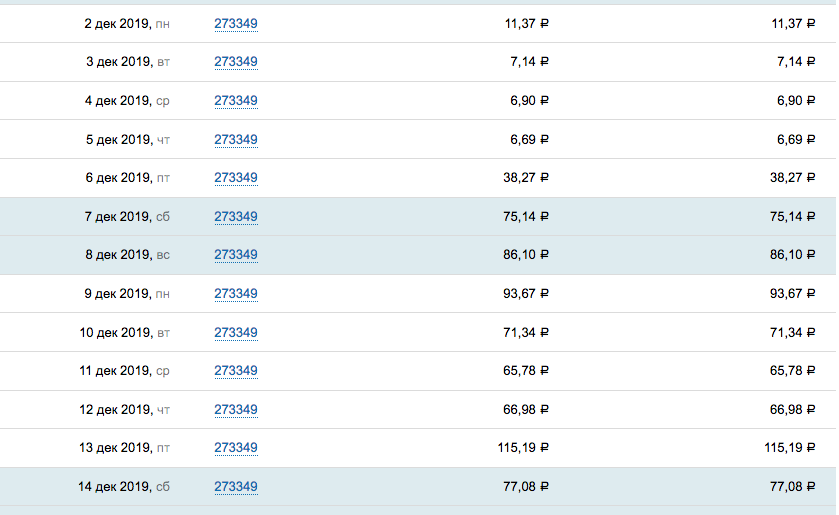Open the 273349 link for 13 дек 2019
Viewport: 839px width, 515px height.
pos(236,448)
